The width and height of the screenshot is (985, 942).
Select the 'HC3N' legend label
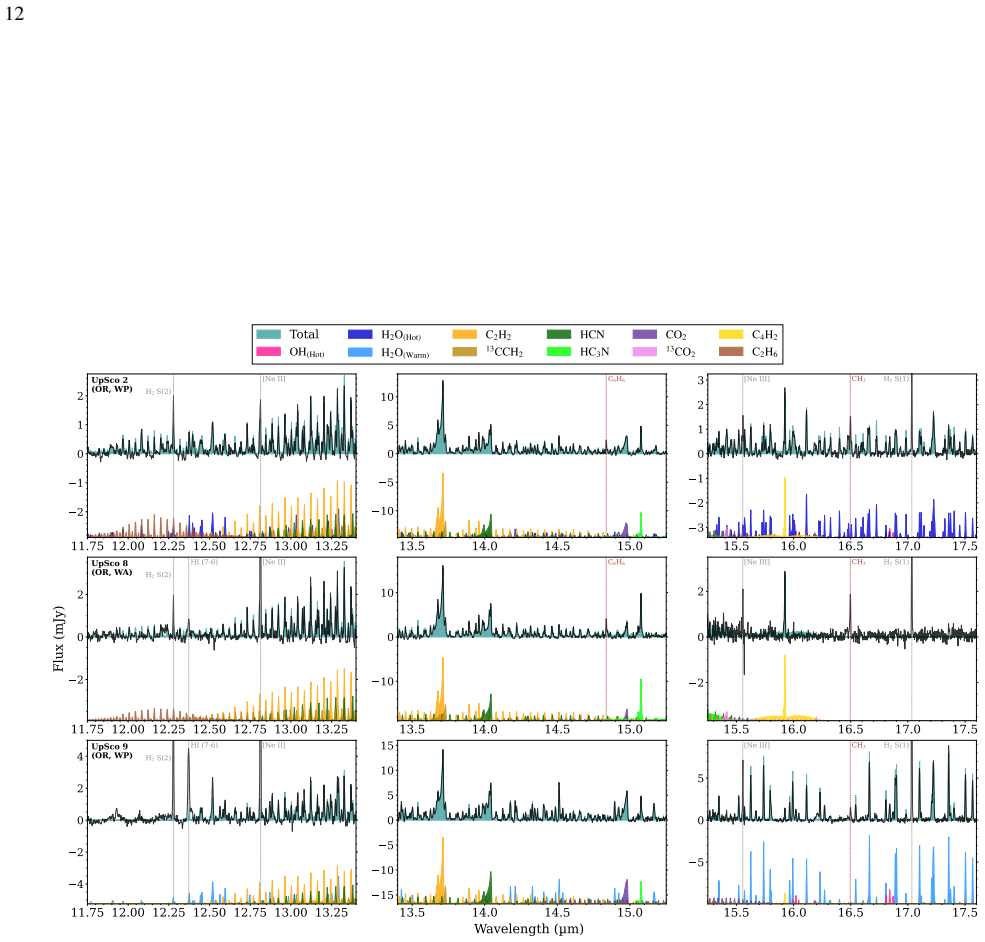pos(594,352)
